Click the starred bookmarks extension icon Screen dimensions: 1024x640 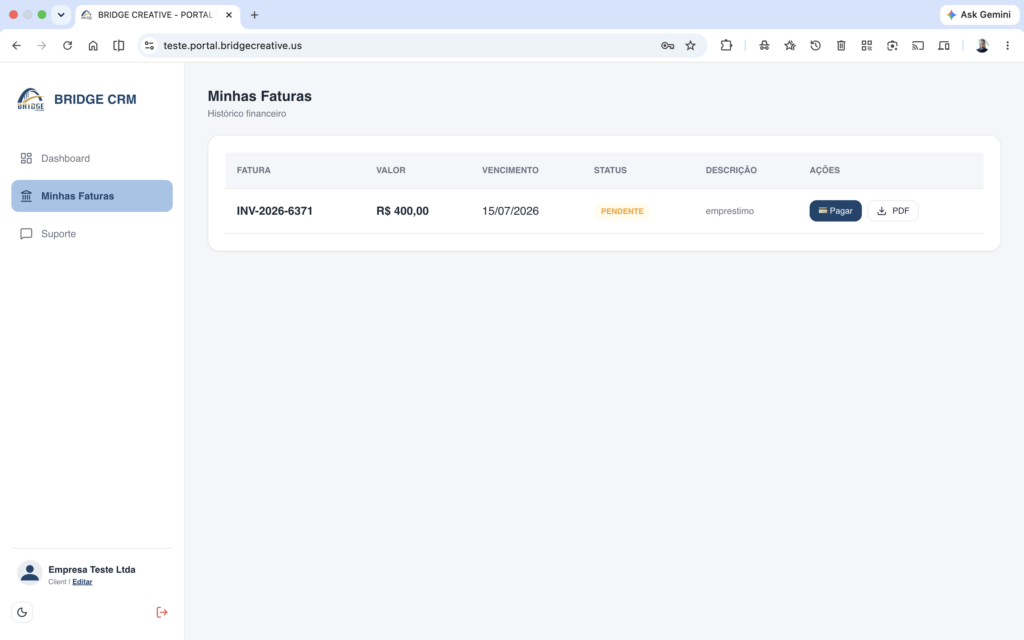point(790,46)
